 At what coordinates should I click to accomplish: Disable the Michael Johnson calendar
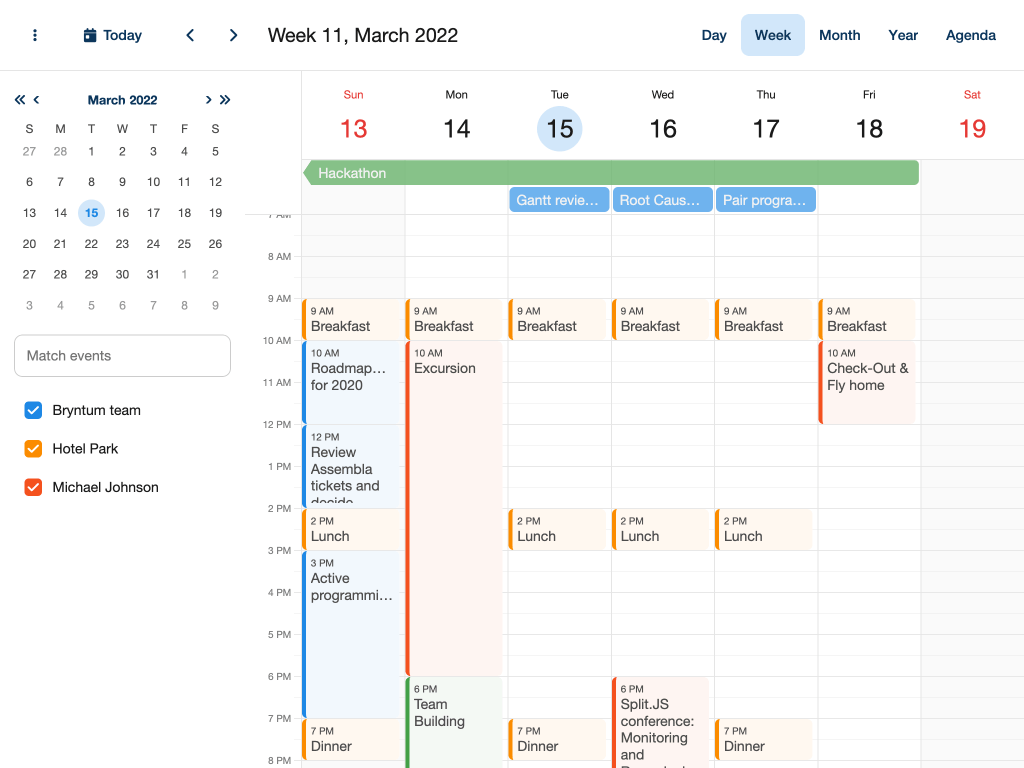click(33, 487)
